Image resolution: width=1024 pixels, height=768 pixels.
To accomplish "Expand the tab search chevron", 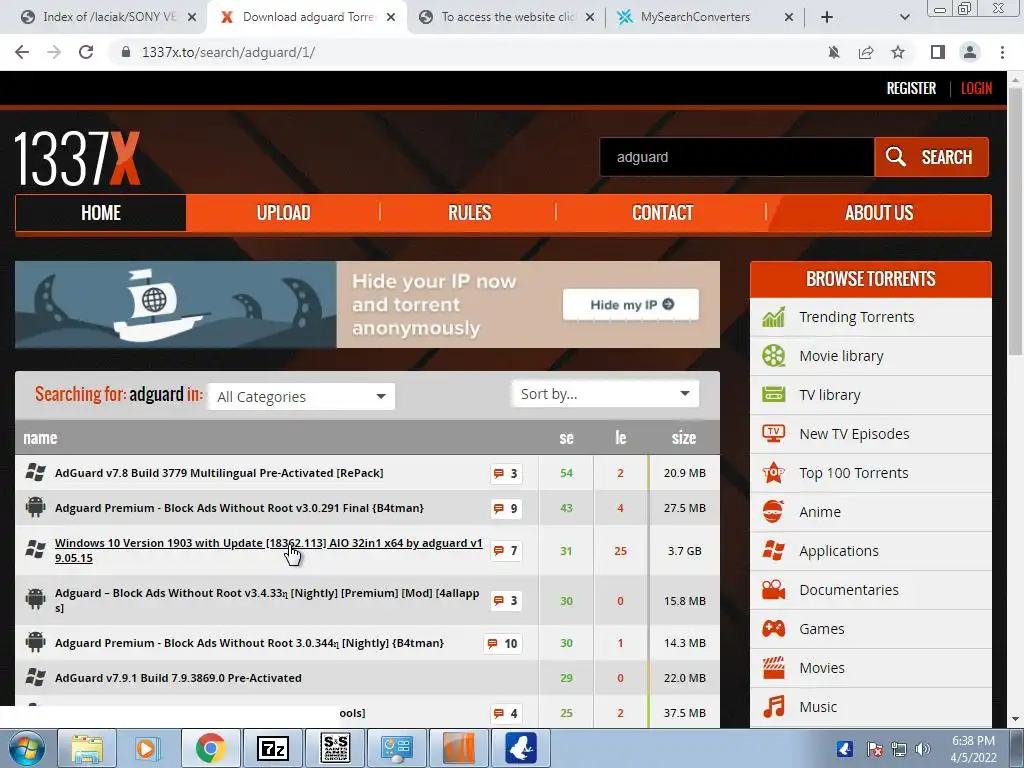I will [x=904, y=17].
